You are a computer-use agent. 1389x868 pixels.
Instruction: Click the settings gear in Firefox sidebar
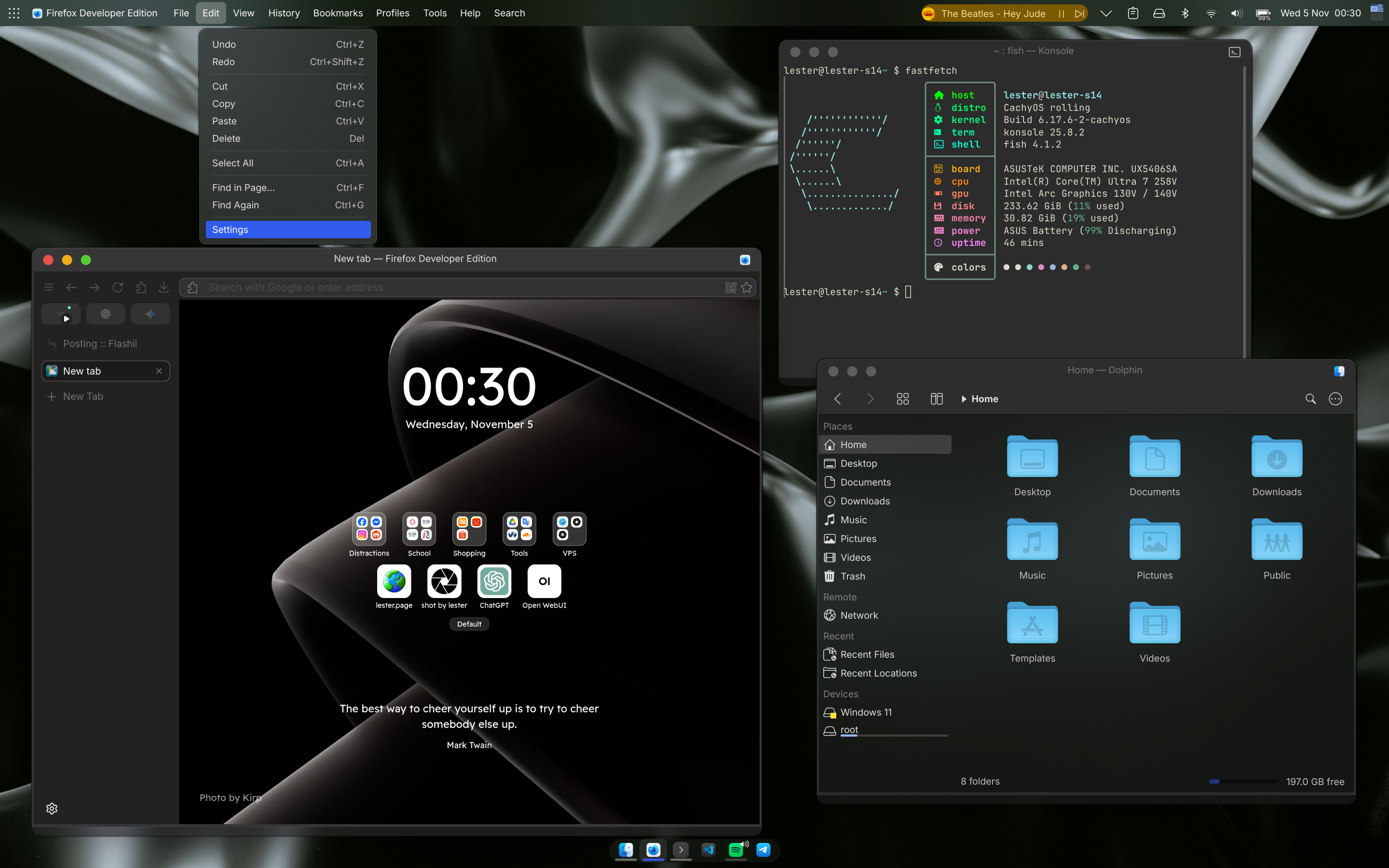[52, 808]
